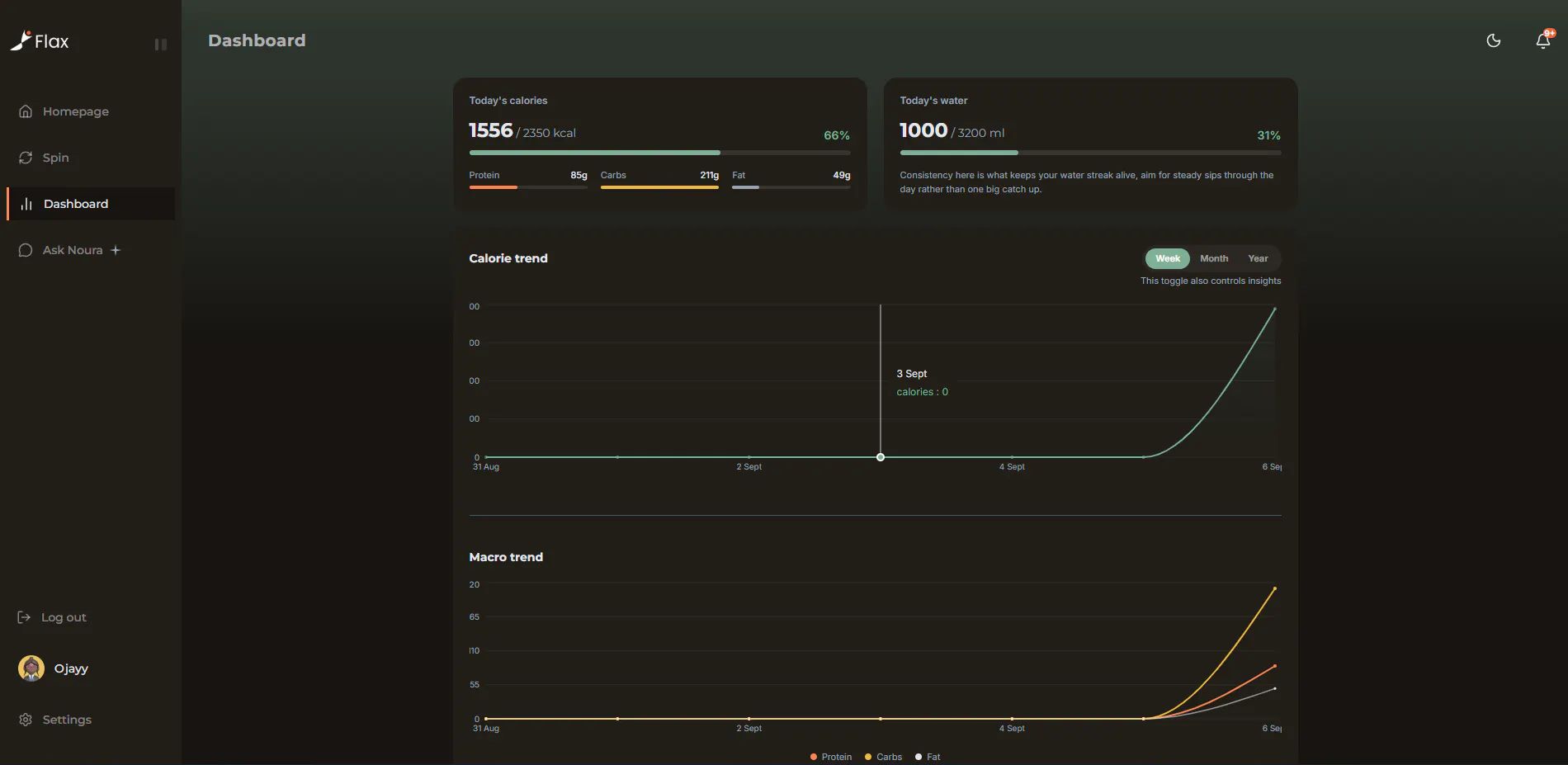
Task: Click the Calorie trend heading
Action: 508,258
